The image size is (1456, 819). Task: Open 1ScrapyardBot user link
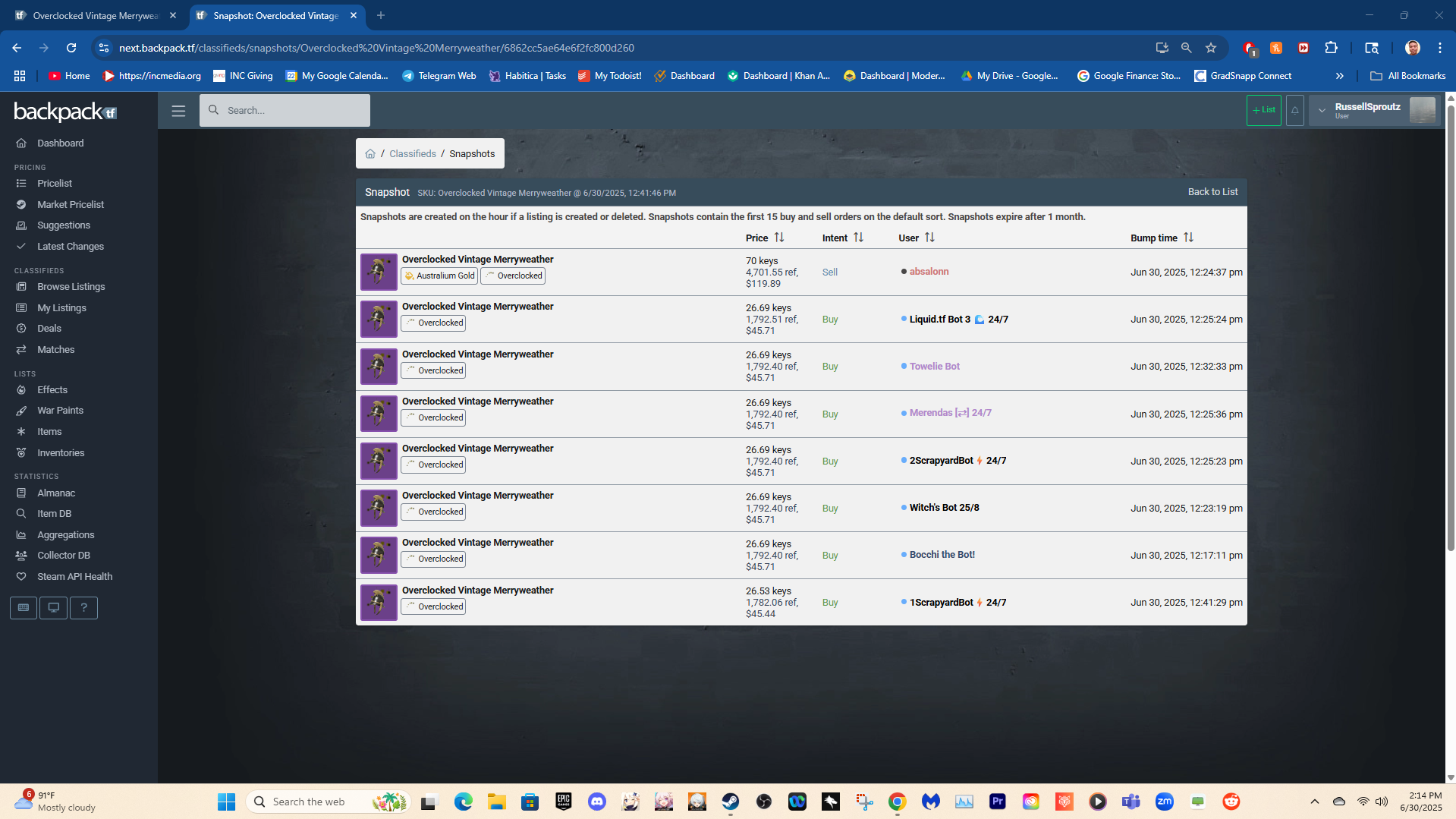pyautogui.click(x=958, y=603)
